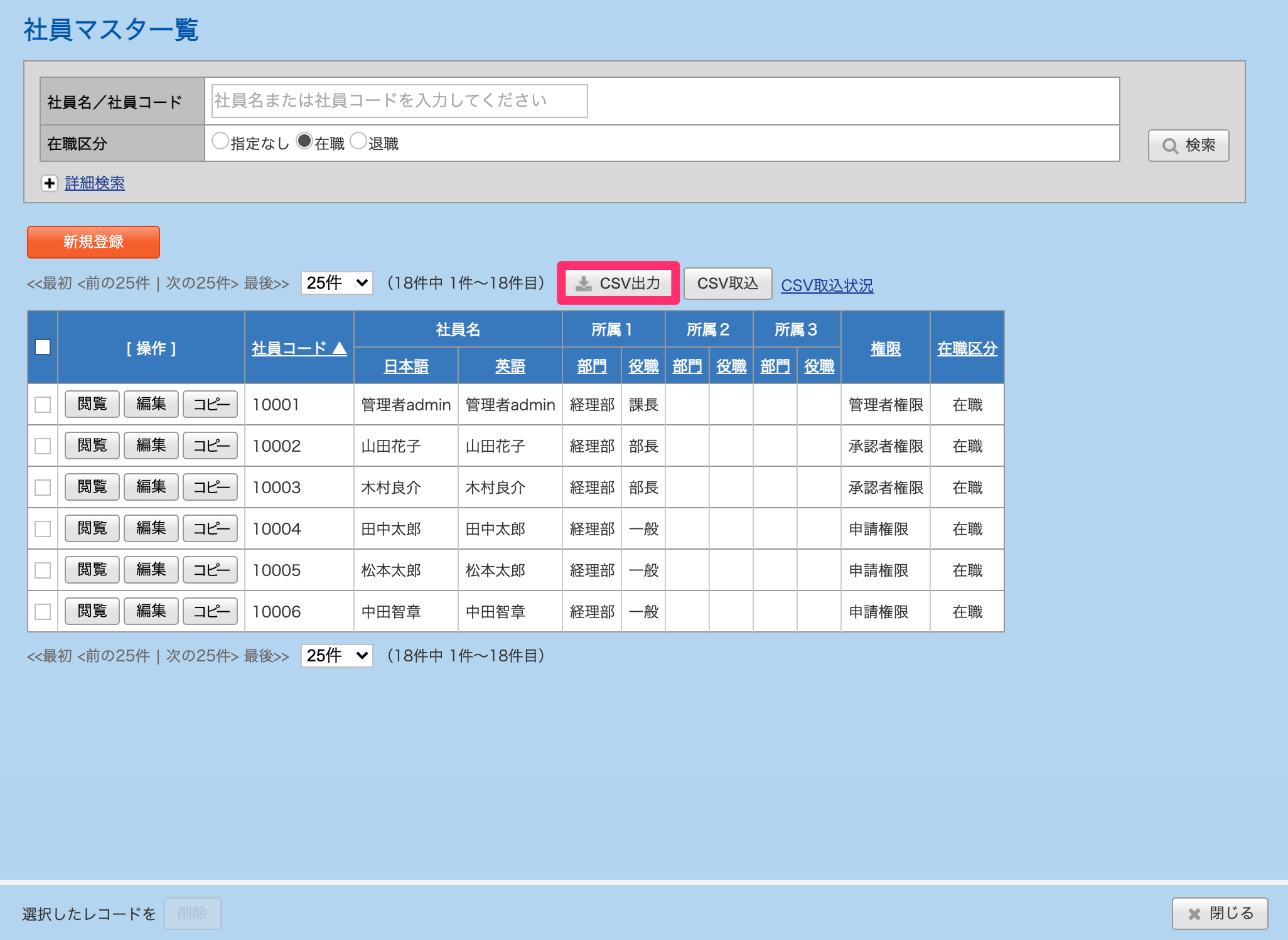This screenshot has width=1288, height=940.
Task: Sort by 権限 column header
Action: click(886, 349)
